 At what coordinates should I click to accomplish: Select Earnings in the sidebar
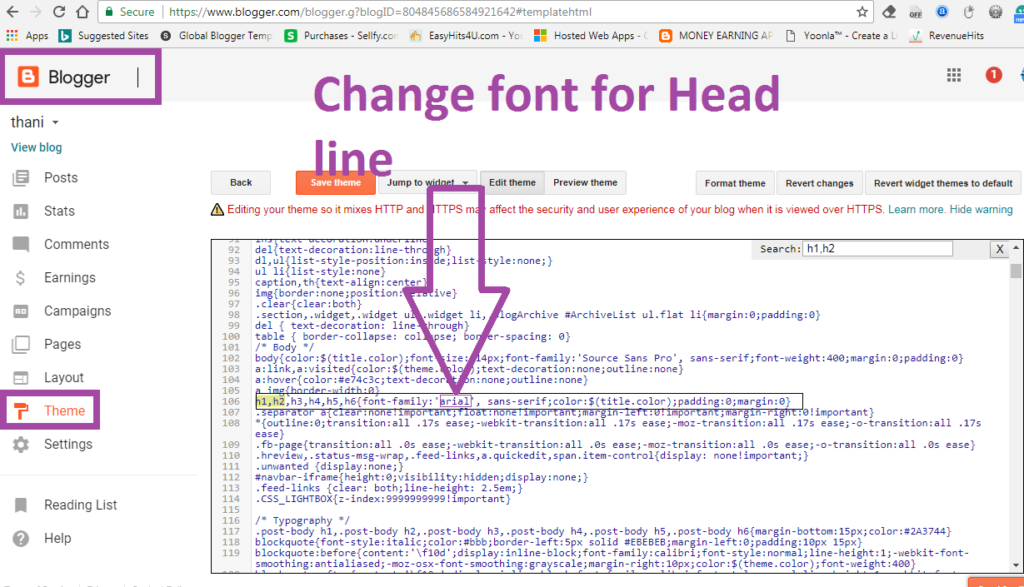click(x=70, y=278)
